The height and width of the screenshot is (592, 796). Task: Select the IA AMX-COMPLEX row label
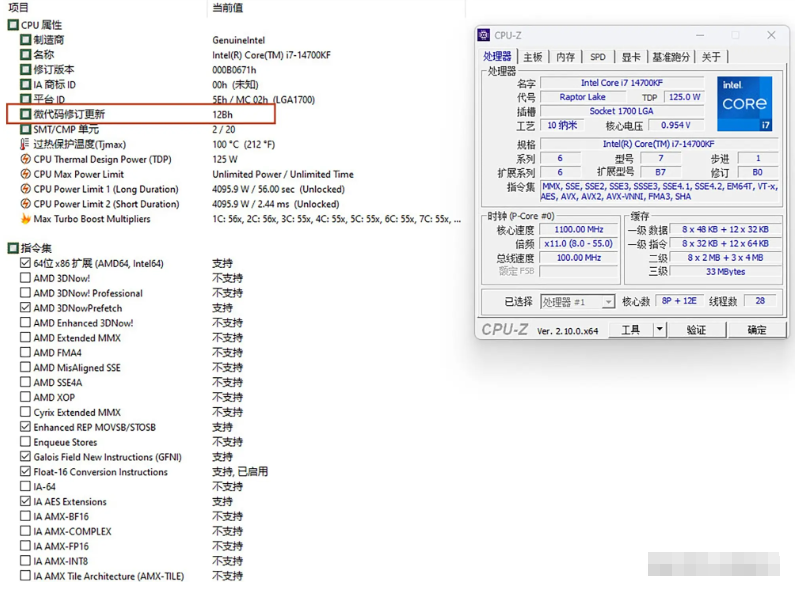point(73,531)
